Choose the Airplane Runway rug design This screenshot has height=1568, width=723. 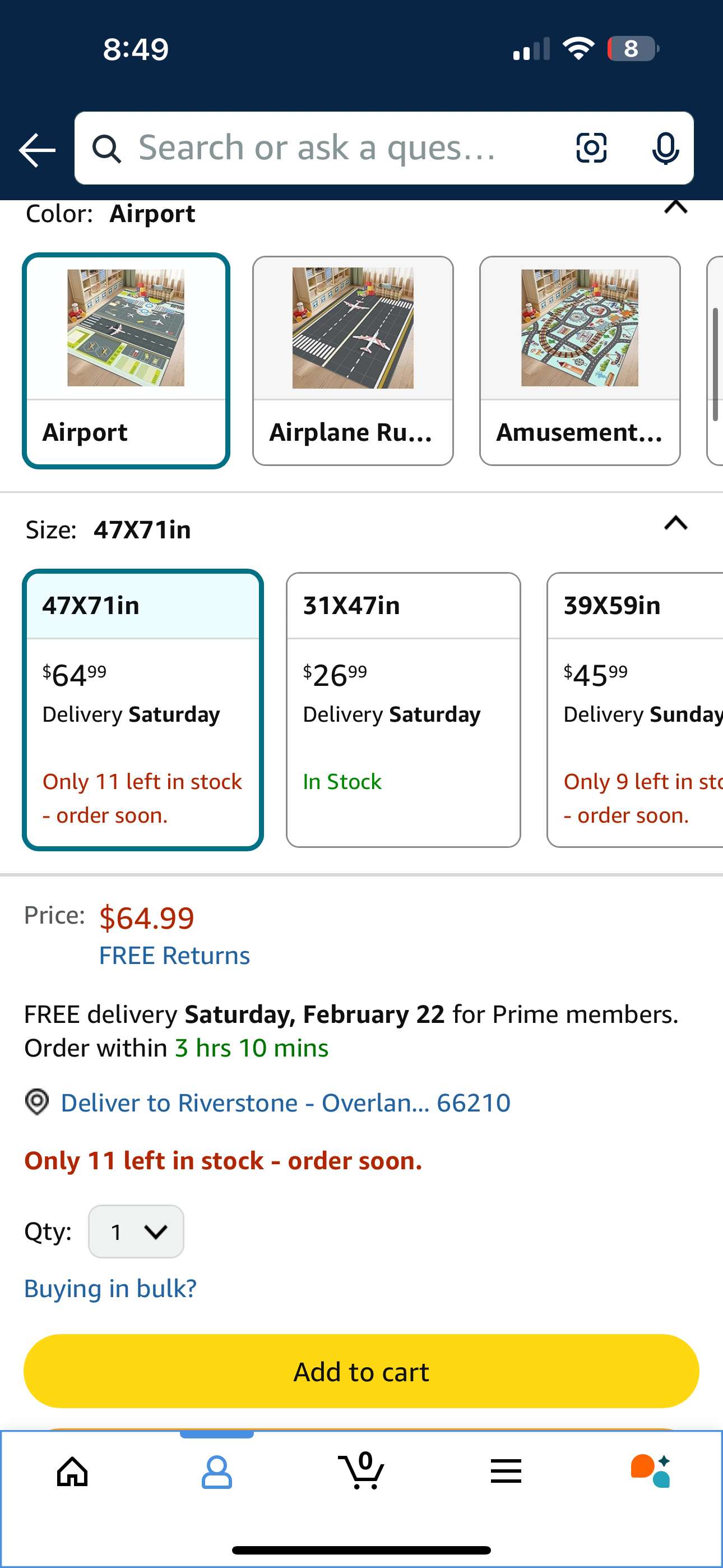(353, 361)
